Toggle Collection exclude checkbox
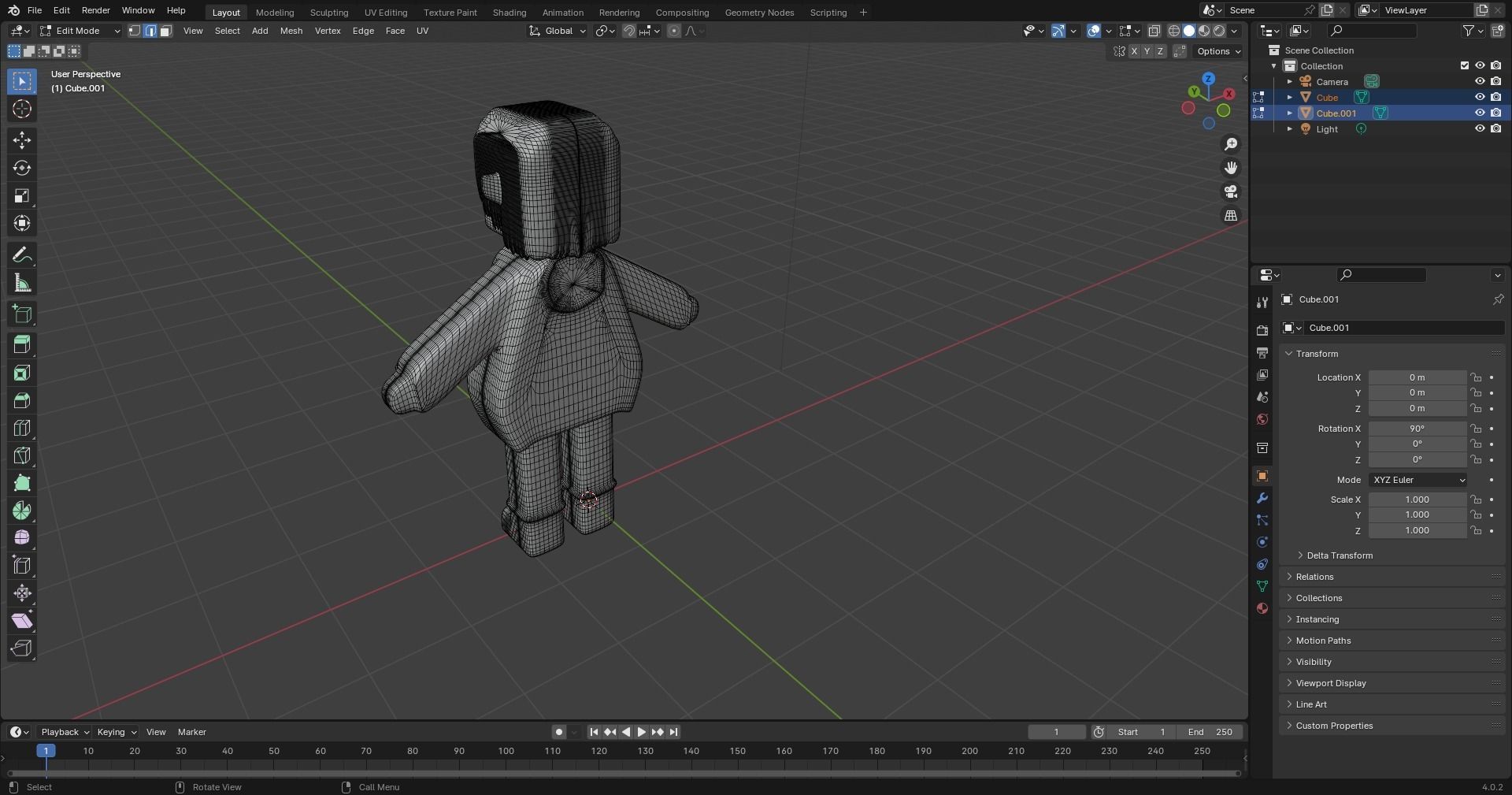This screenshot has height=795, width=1512. click(x=1465, y=65)
